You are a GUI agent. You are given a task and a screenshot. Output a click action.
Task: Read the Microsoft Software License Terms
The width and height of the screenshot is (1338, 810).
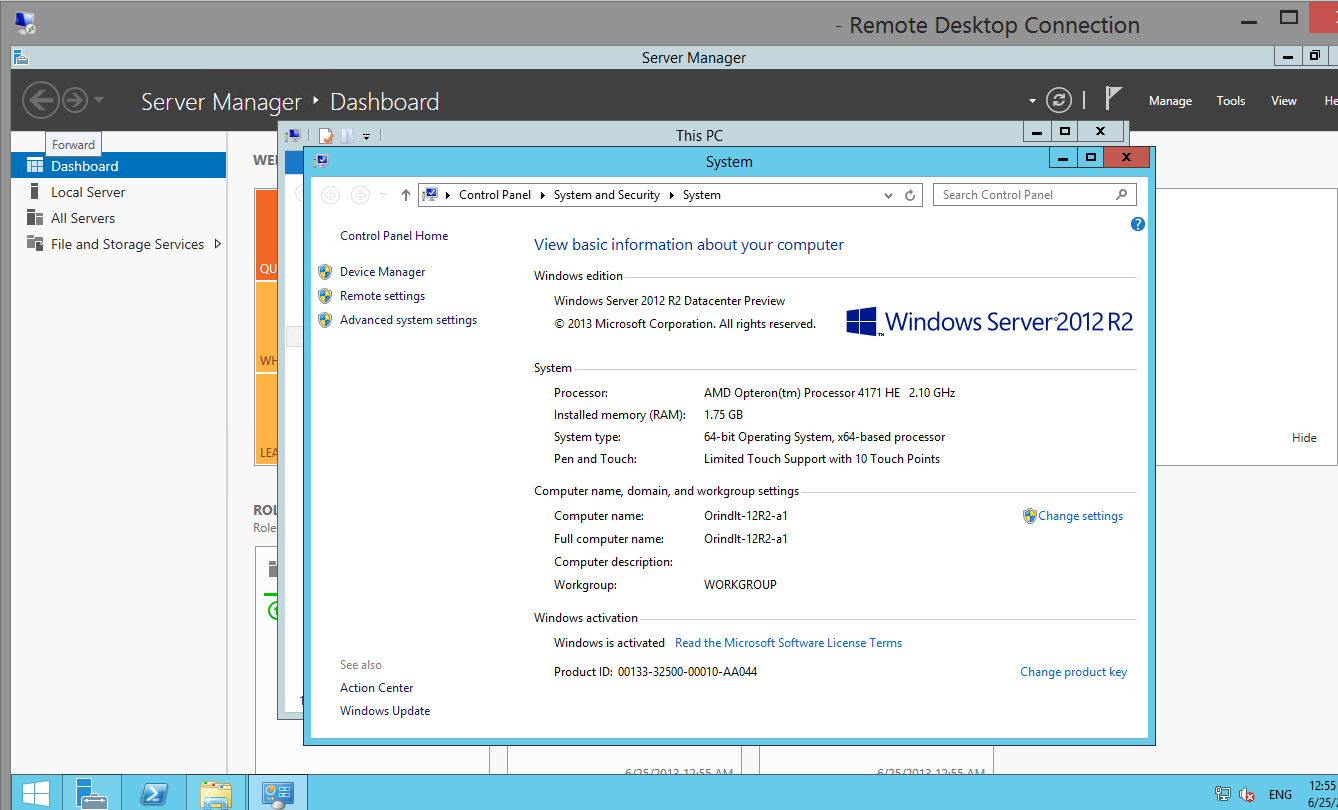point(788,643)
